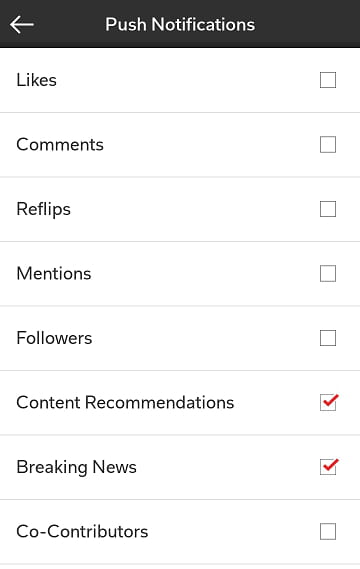The width and height of the screenshot is (360, 569).
Task: Enable Followers push notifications checkbox
Action: click(328, 338)
